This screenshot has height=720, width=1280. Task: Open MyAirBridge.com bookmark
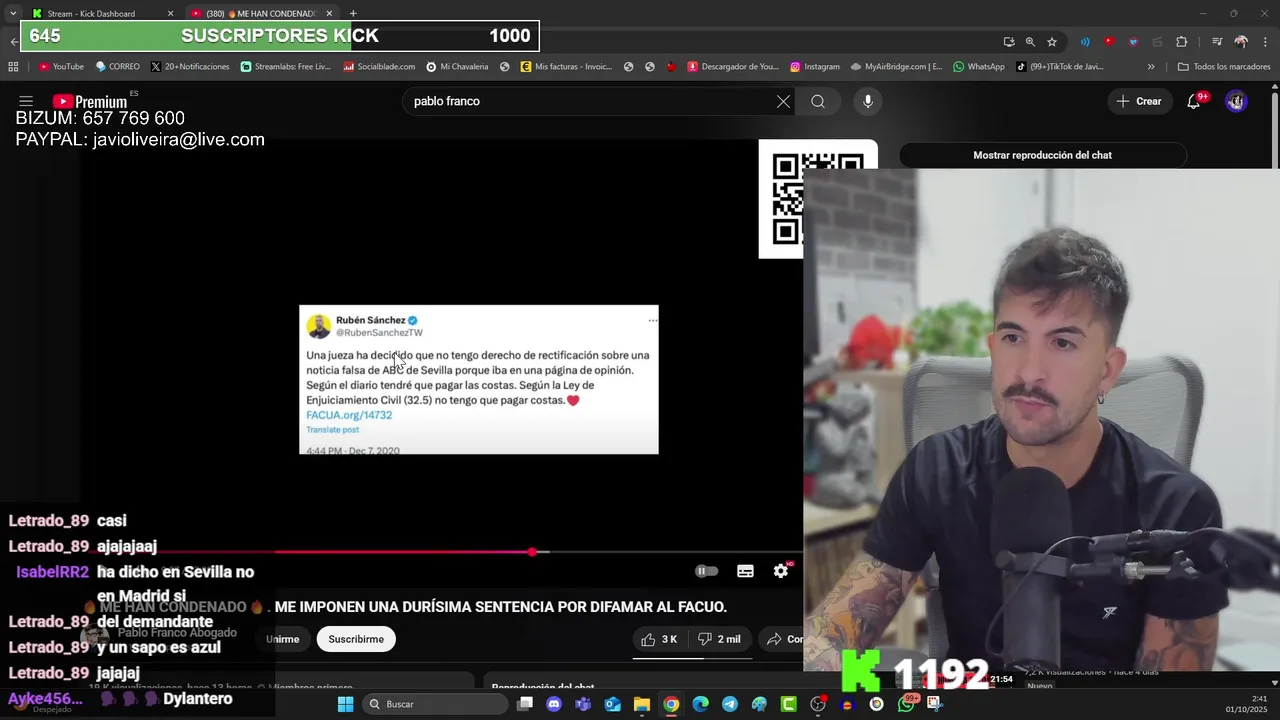897,67
